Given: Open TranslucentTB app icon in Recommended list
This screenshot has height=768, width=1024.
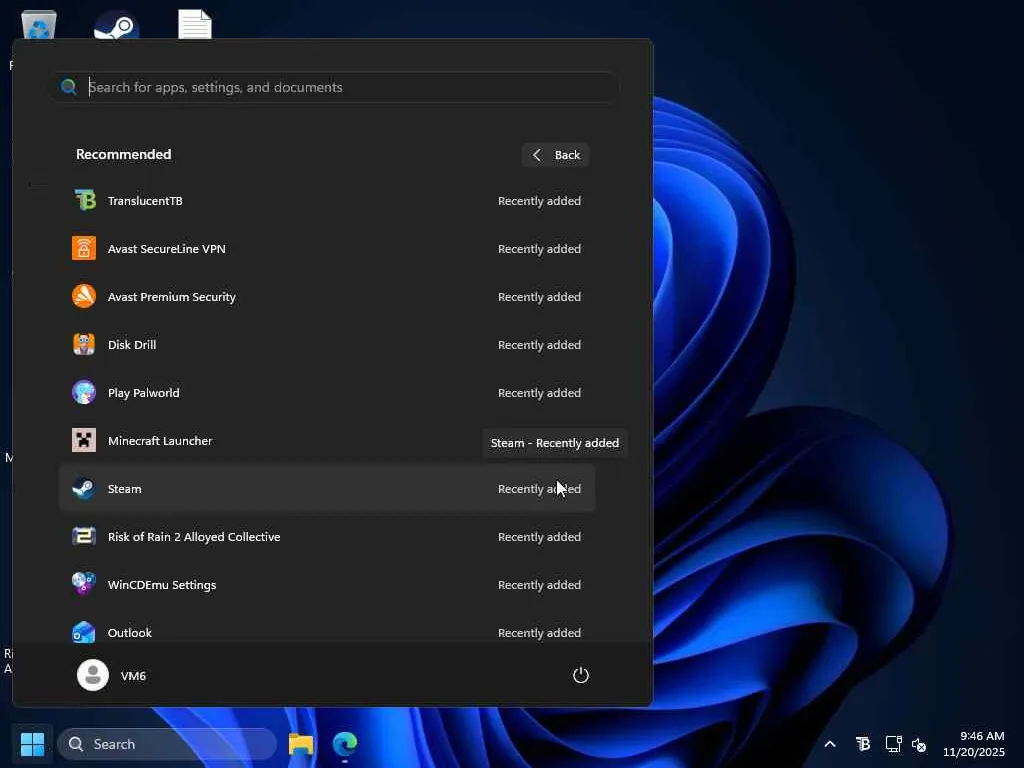Looking at the screenshot, I should [x=84, y=200].
